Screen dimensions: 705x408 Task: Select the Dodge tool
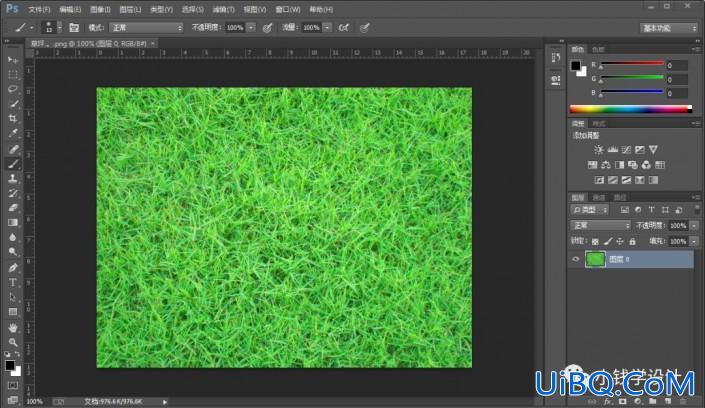coord(13,252)
